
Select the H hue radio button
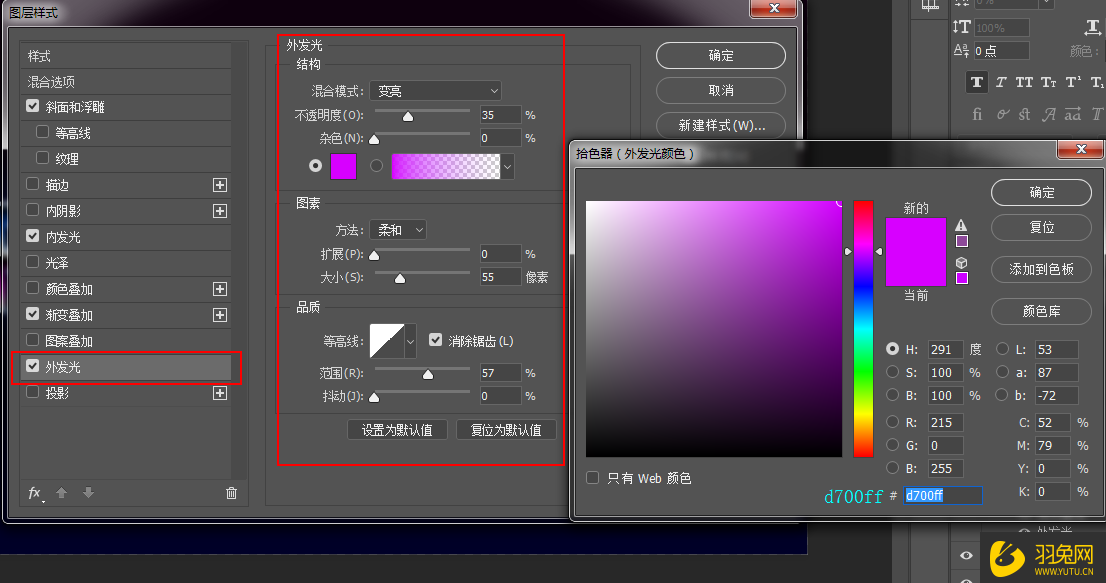coord(892,349)
